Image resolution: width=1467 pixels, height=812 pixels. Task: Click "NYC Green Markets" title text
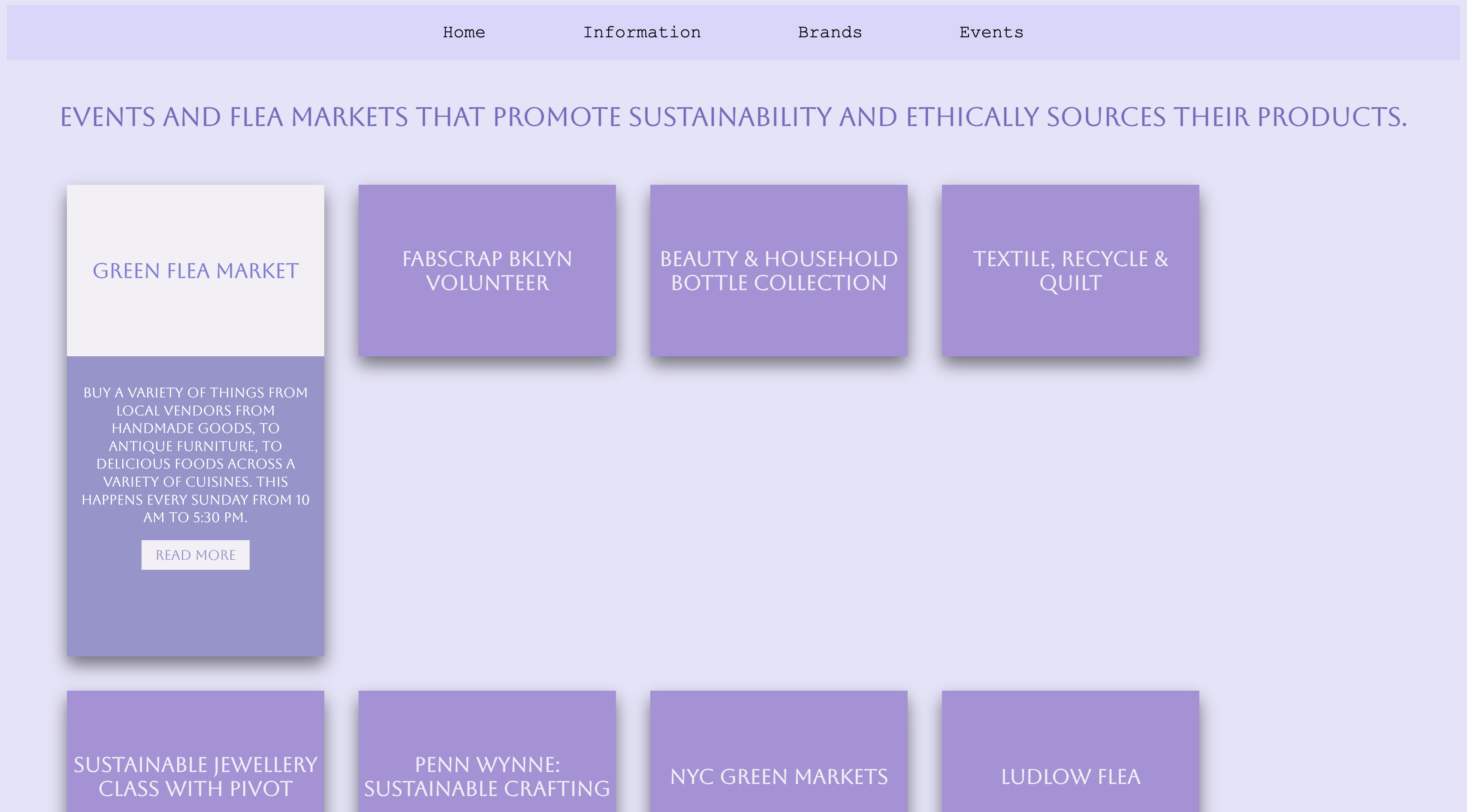(x=779, y=777)
